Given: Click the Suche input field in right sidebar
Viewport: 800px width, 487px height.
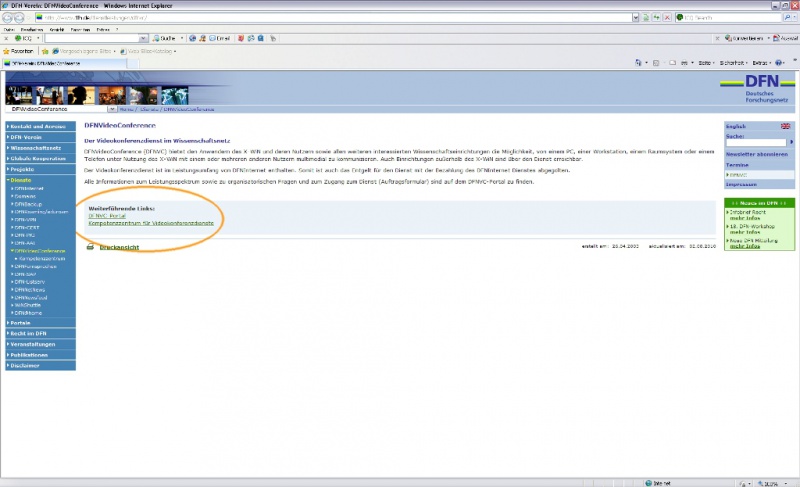Looking at the screenshot, I should (x=756, y=142).
